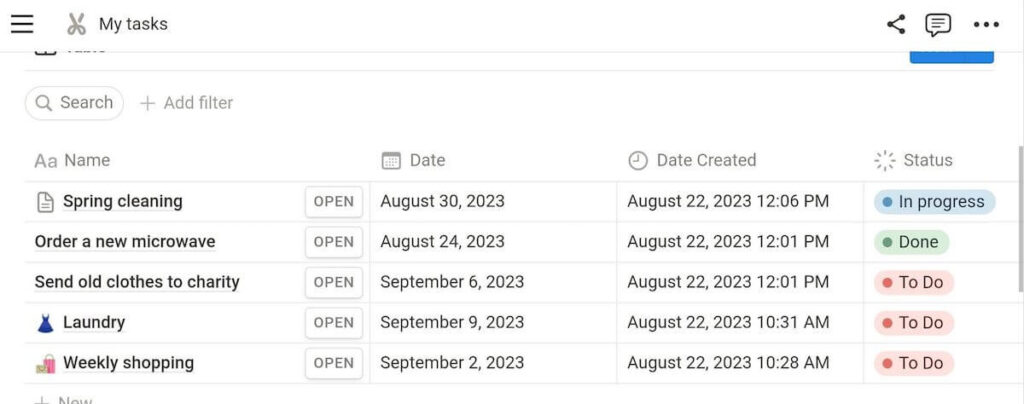
Task: Open the three-dot more options menu
Action: click(986, 24)
